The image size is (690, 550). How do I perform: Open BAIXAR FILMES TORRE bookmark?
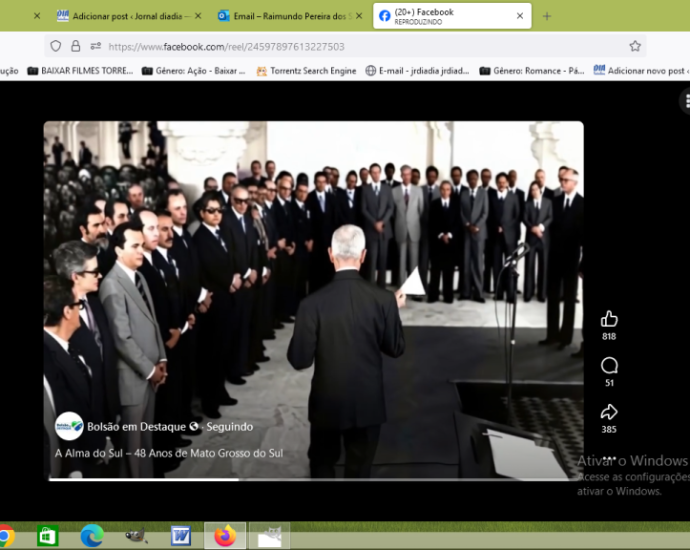(80, 71)
